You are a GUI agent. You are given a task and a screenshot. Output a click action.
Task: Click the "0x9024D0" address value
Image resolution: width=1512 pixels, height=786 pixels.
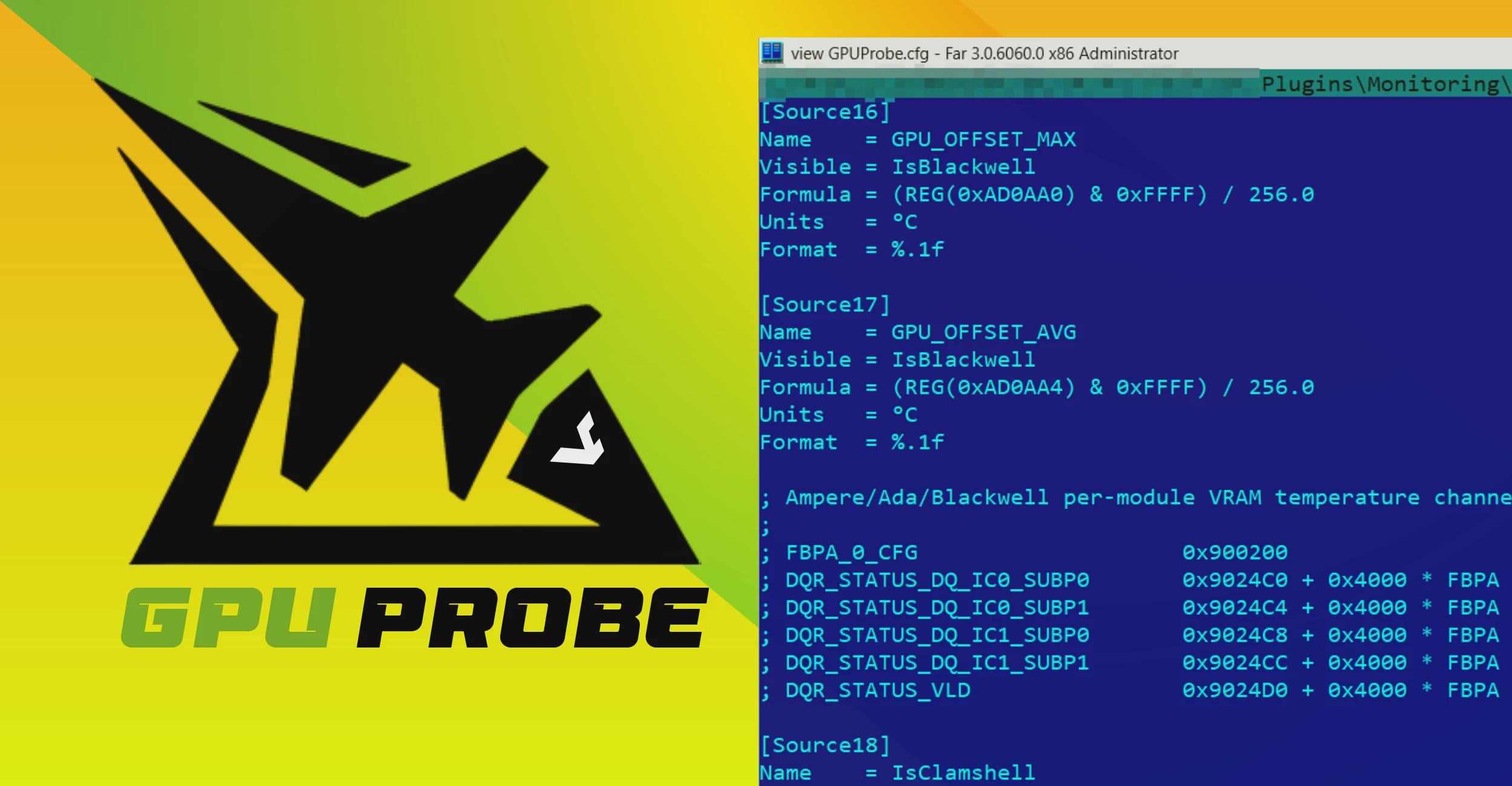[1235, 690]
